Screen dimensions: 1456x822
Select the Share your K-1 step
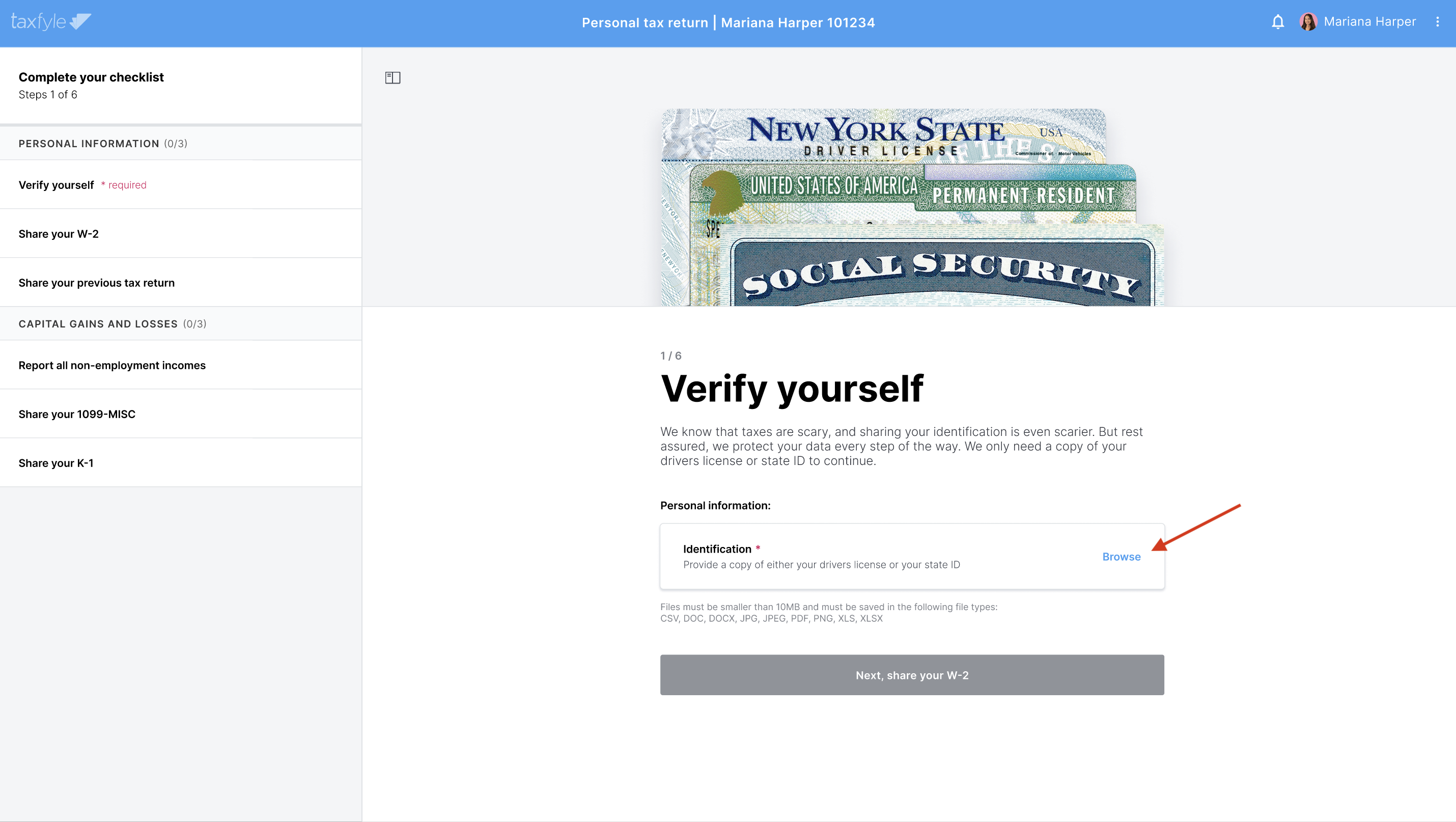pyautogui.click(x=181, y=462)
